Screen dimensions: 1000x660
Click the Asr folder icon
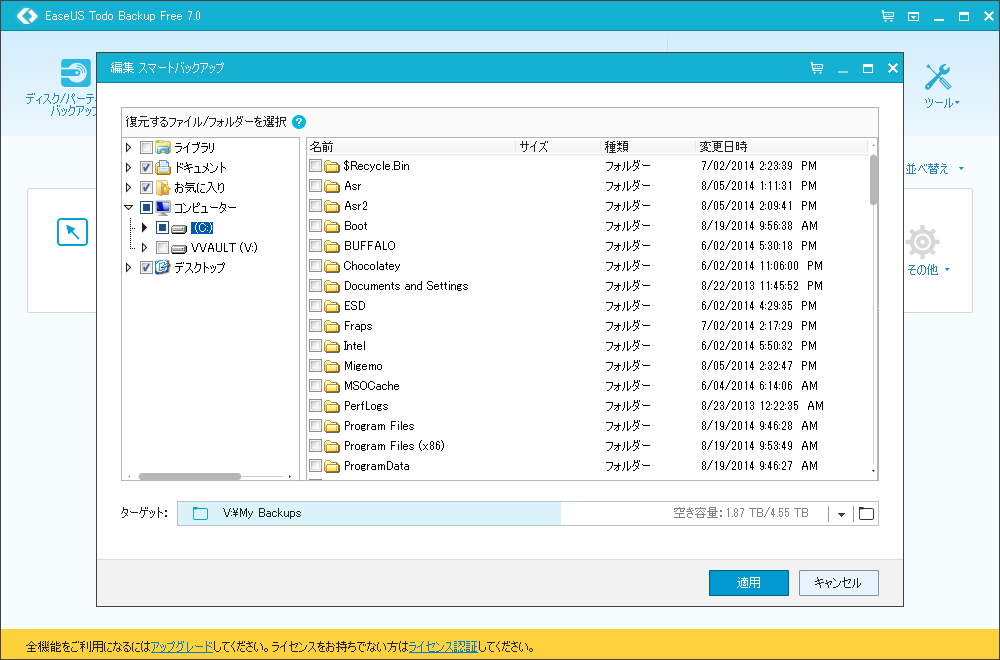(x=332, y=186)
